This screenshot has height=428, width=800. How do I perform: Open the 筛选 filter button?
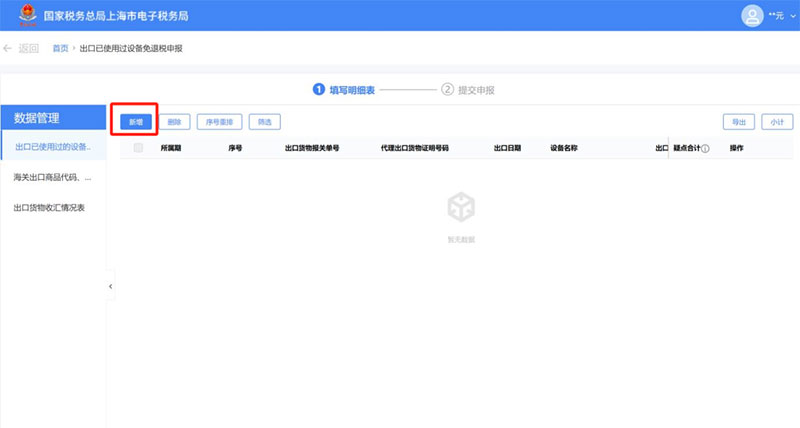coord(264,122)
